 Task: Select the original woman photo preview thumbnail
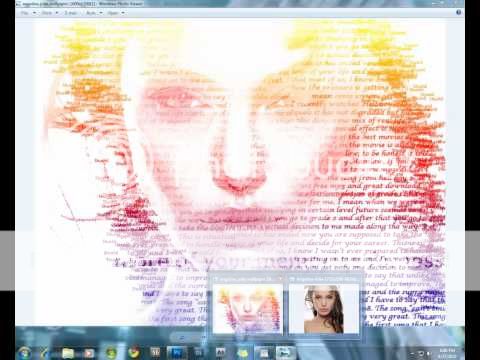tap(323, 308)
